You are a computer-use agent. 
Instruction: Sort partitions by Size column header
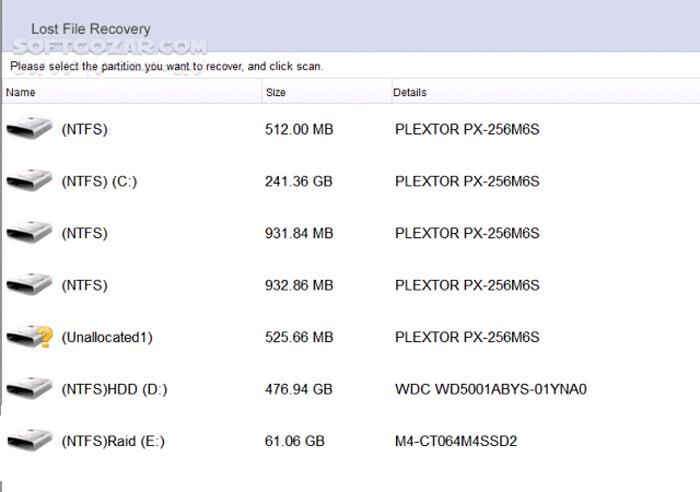point(276,92)
